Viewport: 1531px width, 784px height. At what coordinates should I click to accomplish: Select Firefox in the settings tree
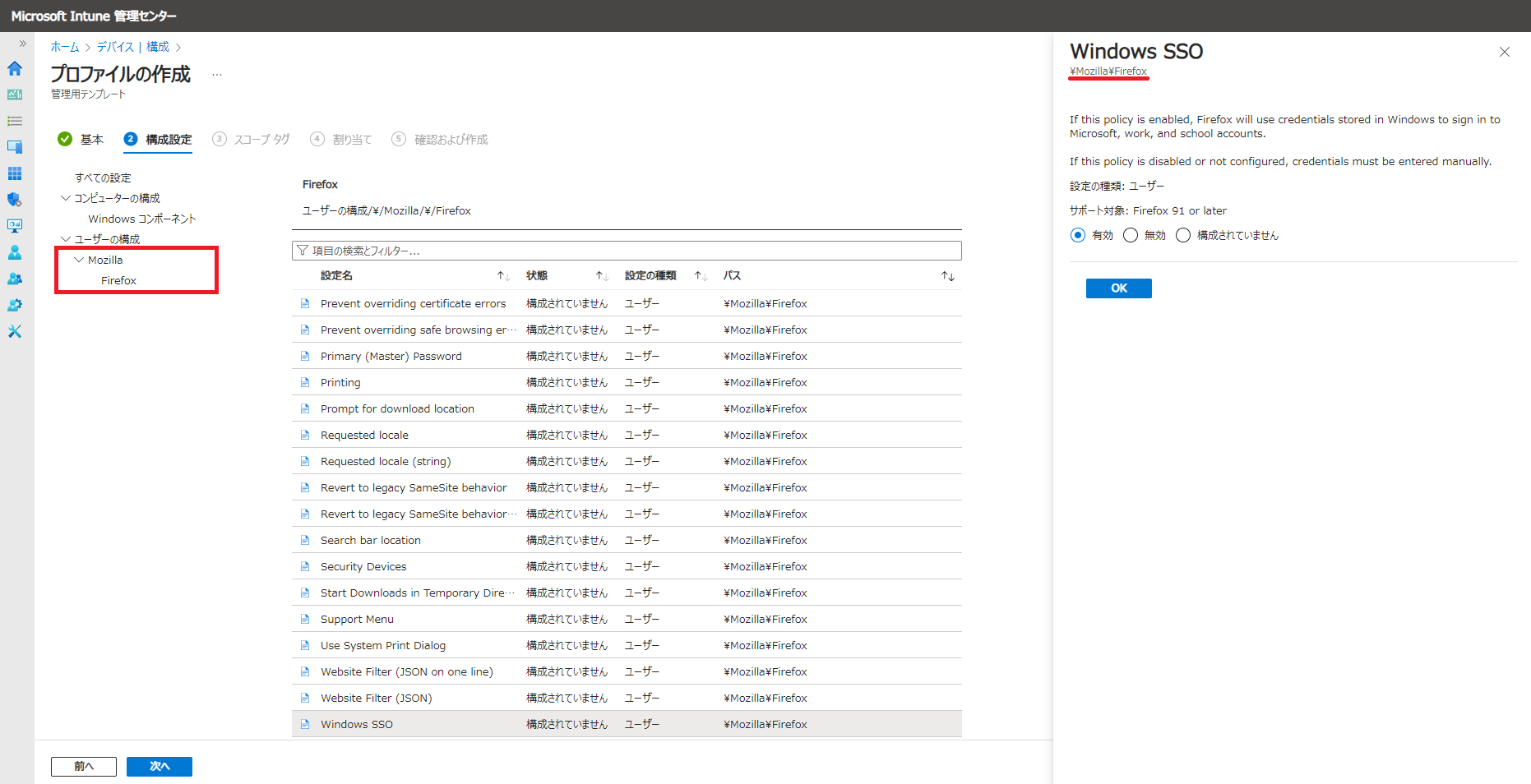click(118, 280)
